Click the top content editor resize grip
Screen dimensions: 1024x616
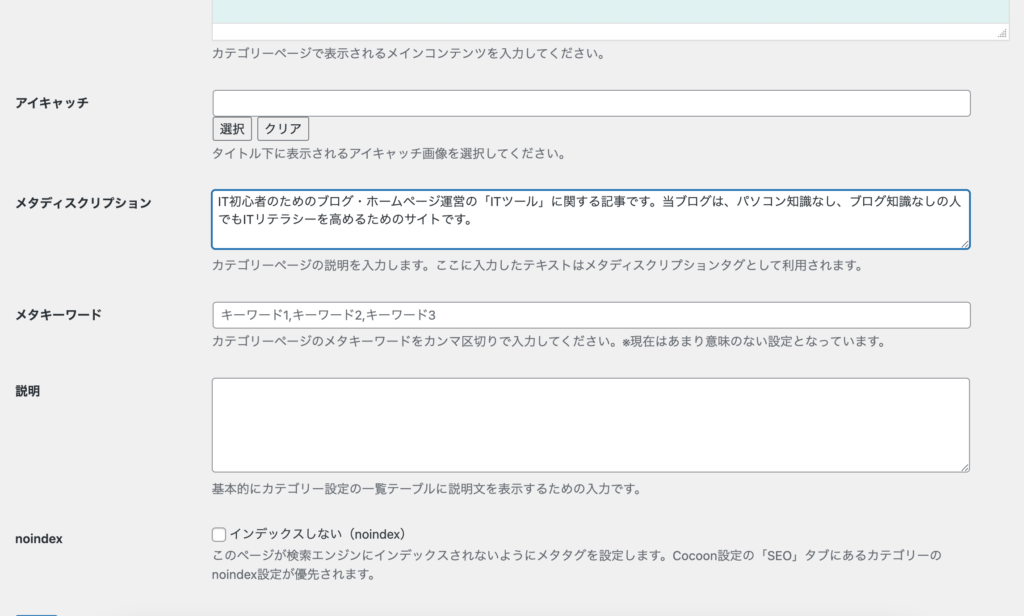(x=1002, y=33)
